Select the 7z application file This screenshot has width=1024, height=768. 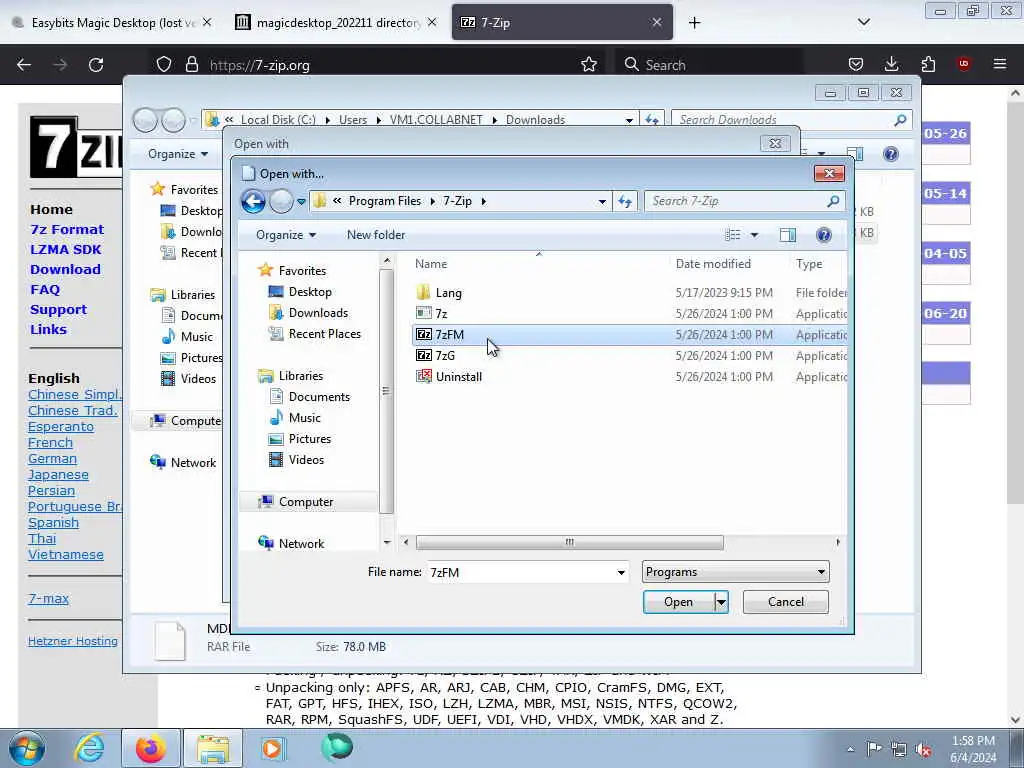(x=630, y=313)
